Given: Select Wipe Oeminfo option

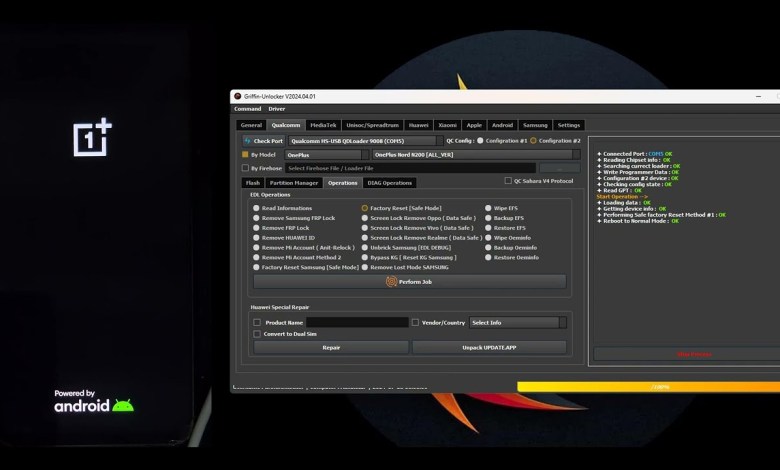Looking at the screenshot, I should click(x=488, y=238).
